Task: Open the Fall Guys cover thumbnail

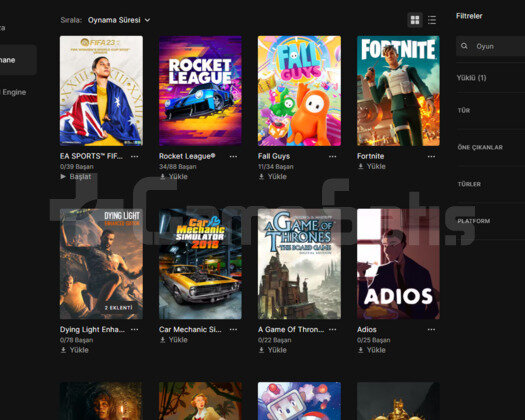Action: coord(299,91)
